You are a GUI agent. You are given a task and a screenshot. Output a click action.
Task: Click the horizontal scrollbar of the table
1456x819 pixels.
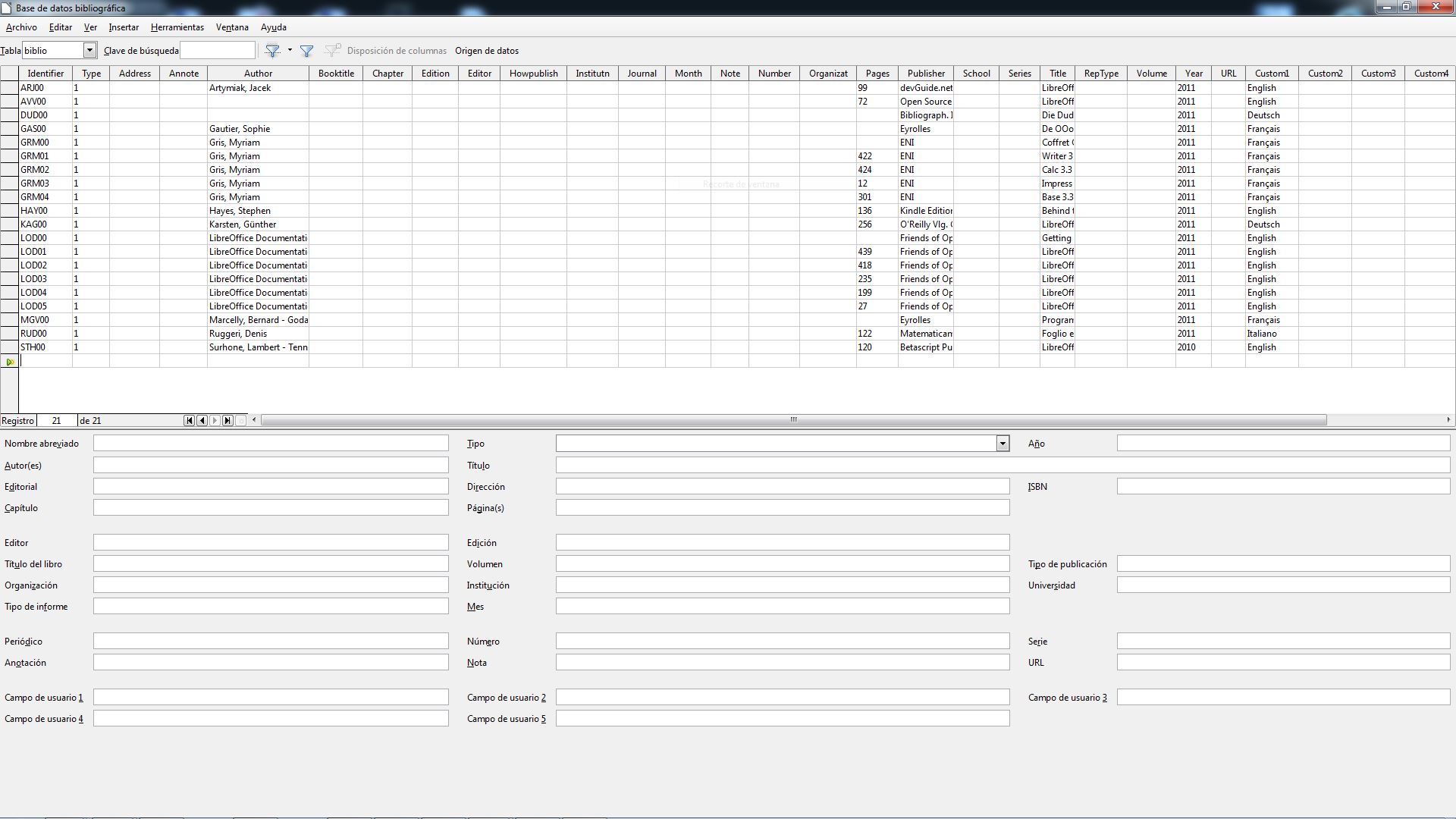click(x=793, y=419)
